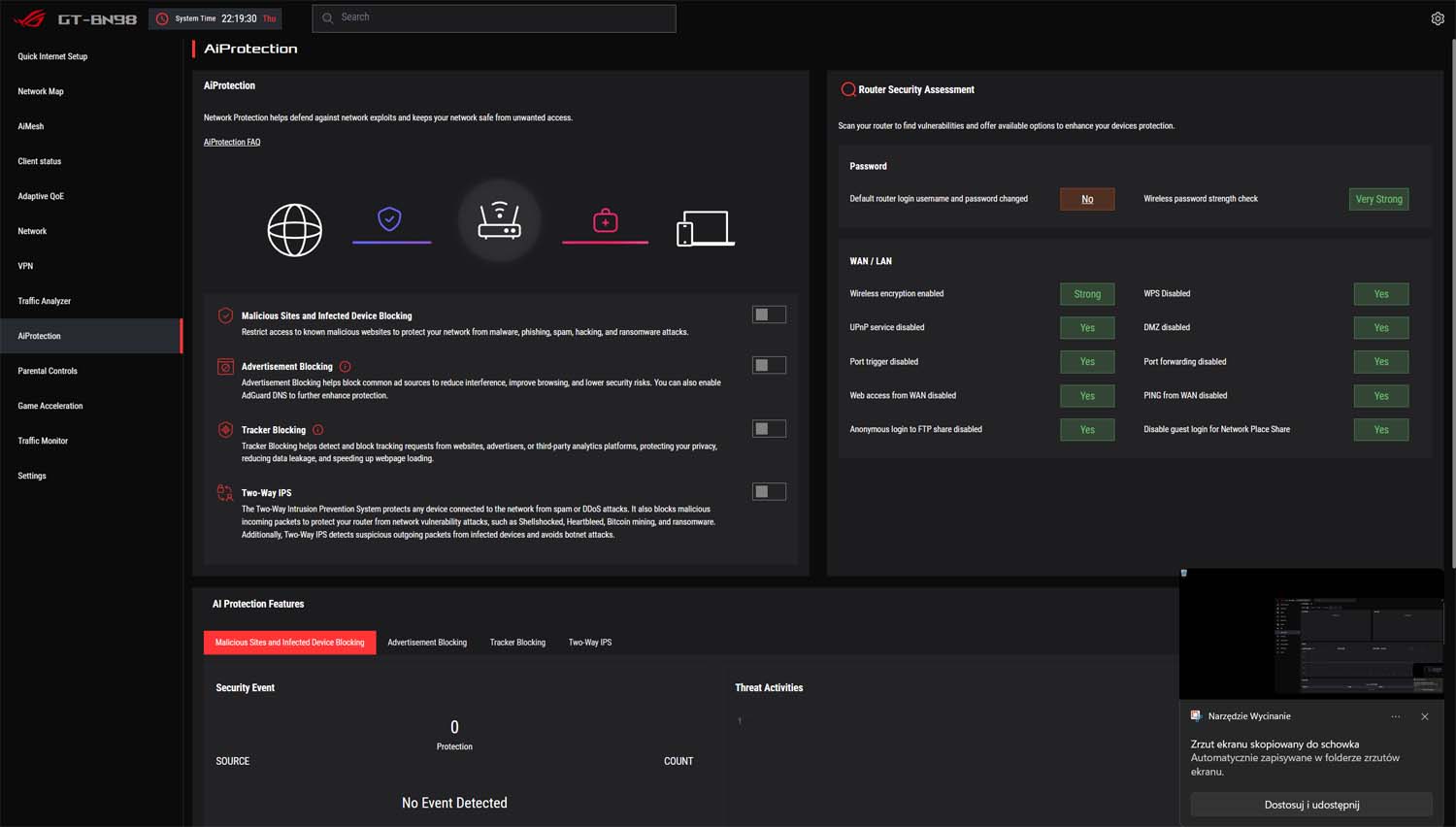Open VPN settings page
Image resolution: width=1456 pixels, height=827 pixels.
pyautogui.click(x=91, y=266)
